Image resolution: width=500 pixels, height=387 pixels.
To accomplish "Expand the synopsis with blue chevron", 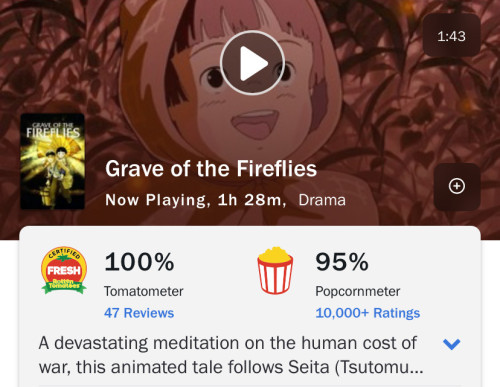I will (x=452, y=344).
